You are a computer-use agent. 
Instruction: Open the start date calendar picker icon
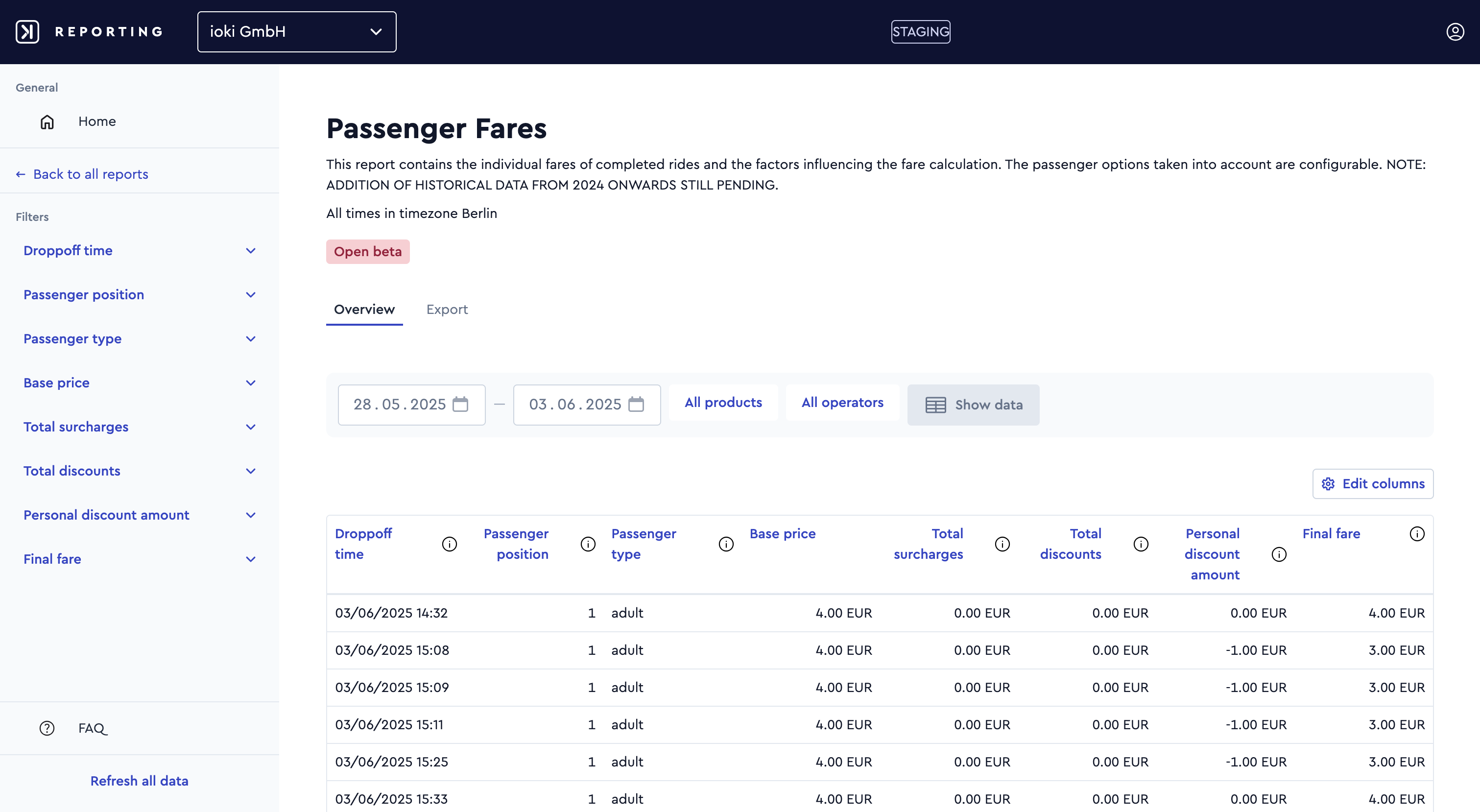460,404
